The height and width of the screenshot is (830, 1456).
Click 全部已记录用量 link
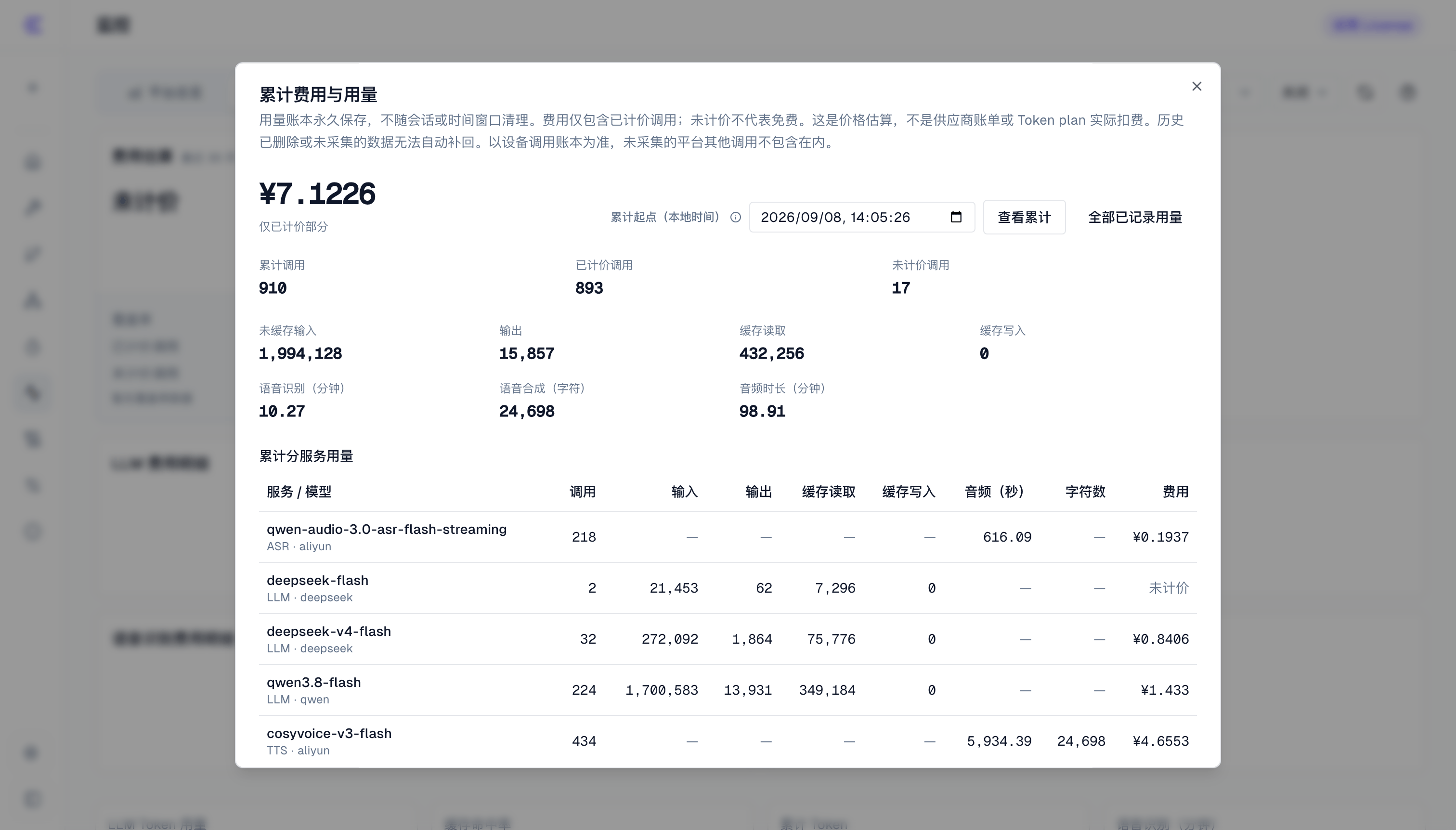tap(1134, 217)
